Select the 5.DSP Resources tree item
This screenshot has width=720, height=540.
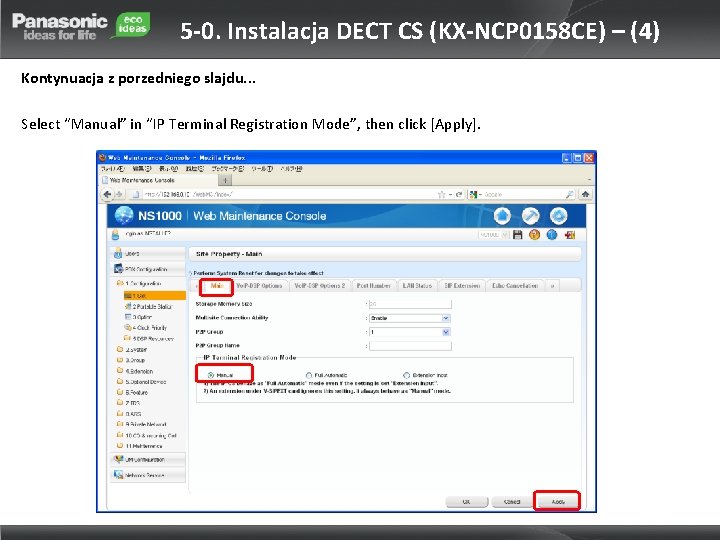149,338
